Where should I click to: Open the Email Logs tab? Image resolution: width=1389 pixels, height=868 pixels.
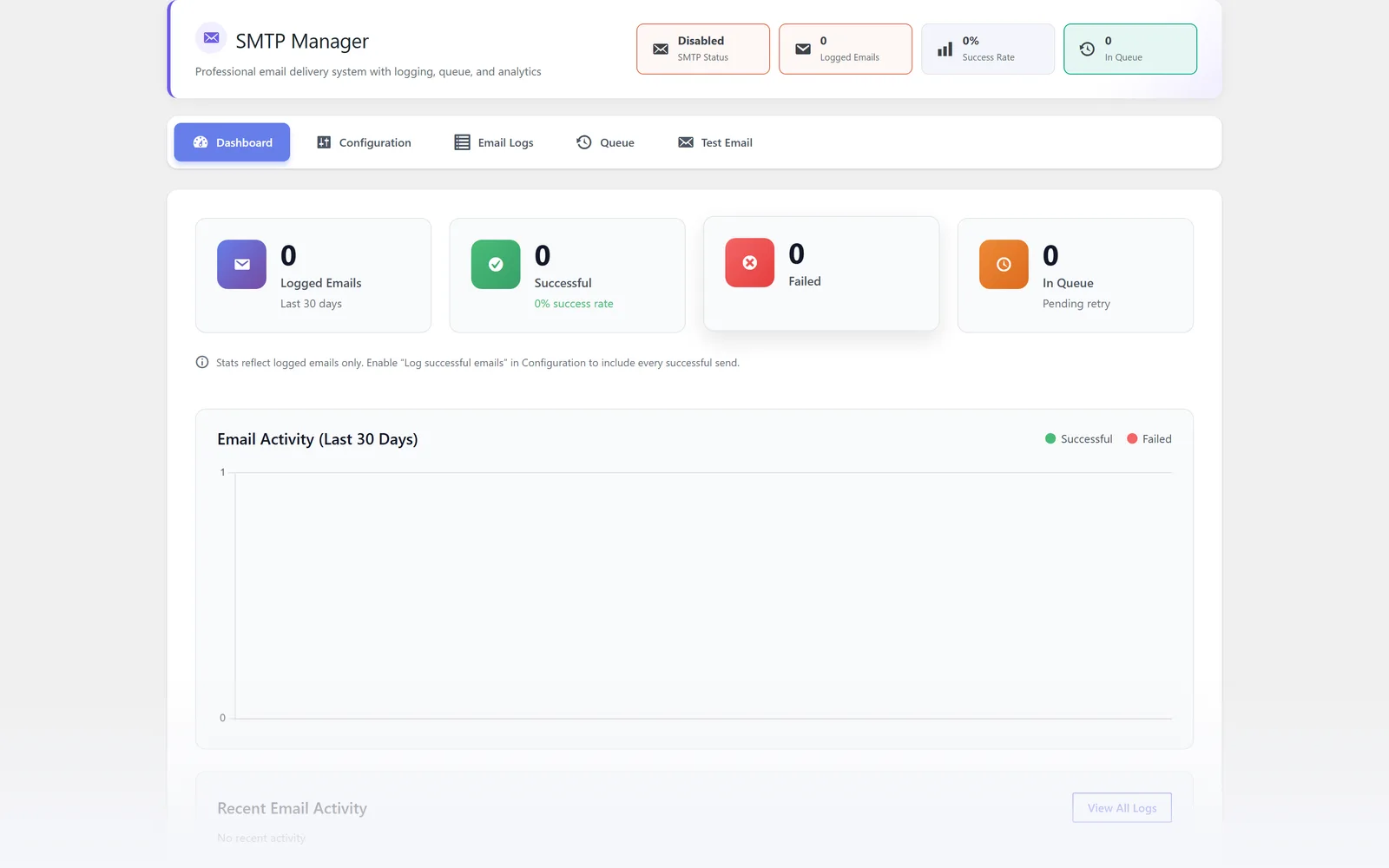point(494,142)
